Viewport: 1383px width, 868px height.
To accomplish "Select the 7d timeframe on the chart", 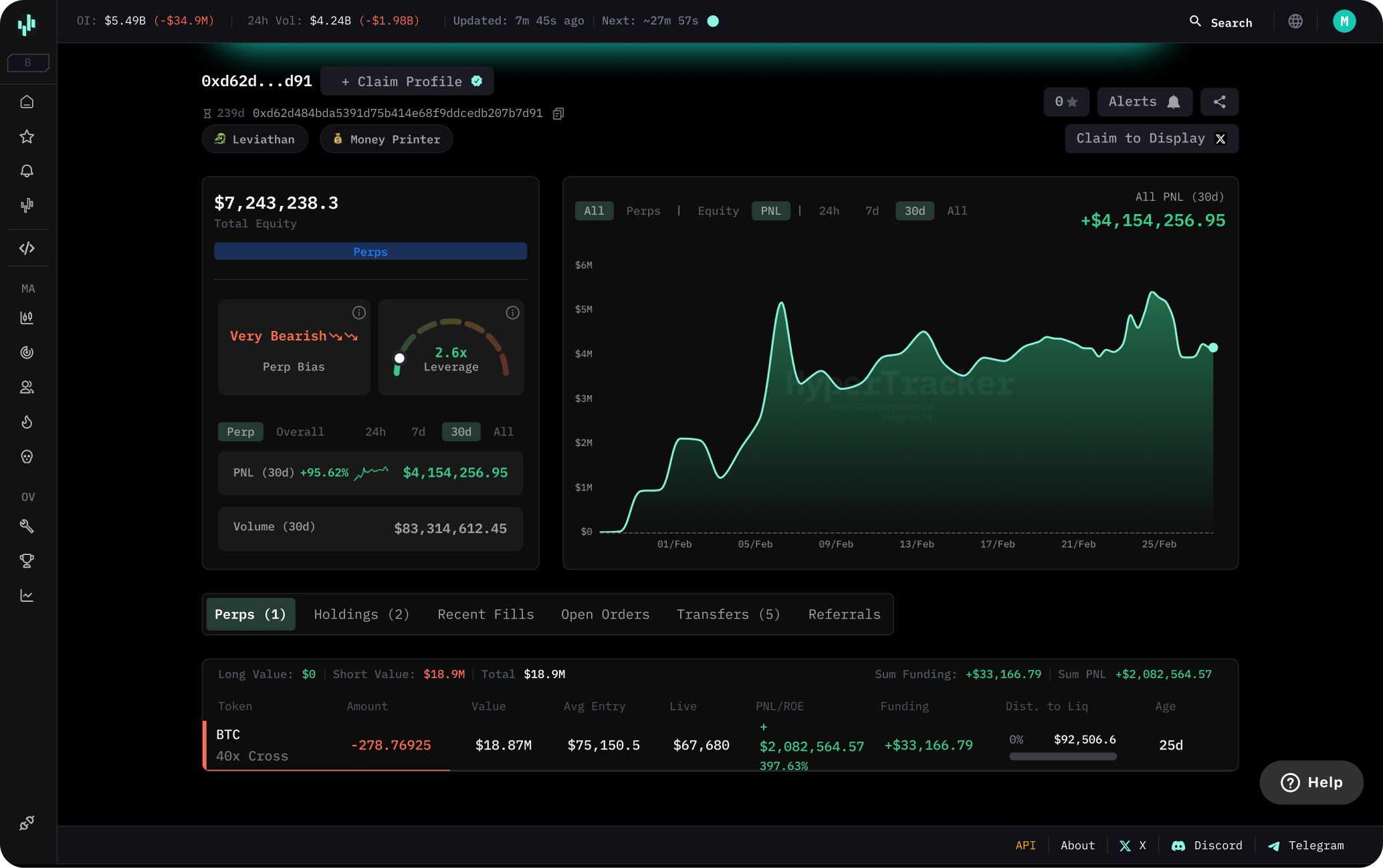I will (x=871, y=211).
